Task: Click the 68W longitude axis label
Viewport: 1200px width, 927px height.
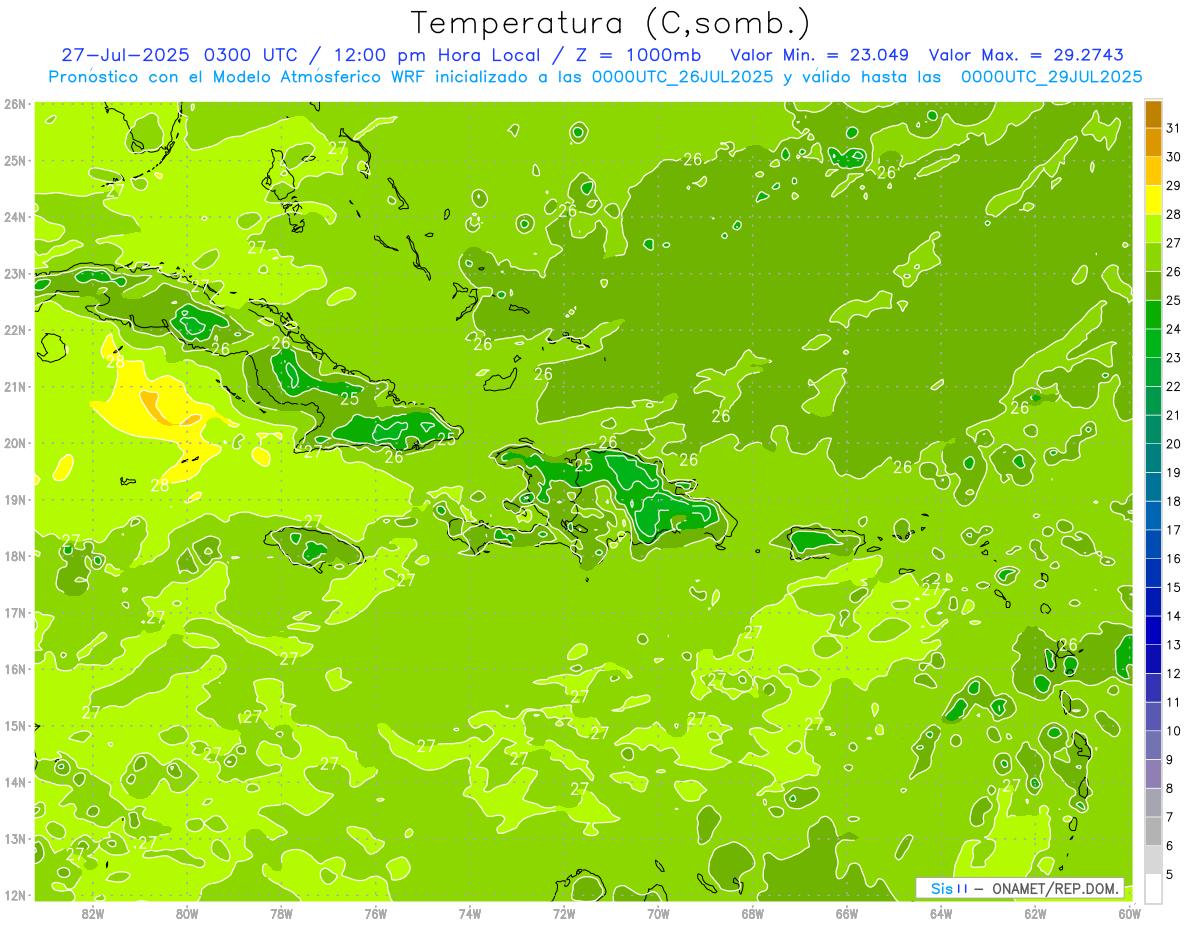Action: point(752,912)
